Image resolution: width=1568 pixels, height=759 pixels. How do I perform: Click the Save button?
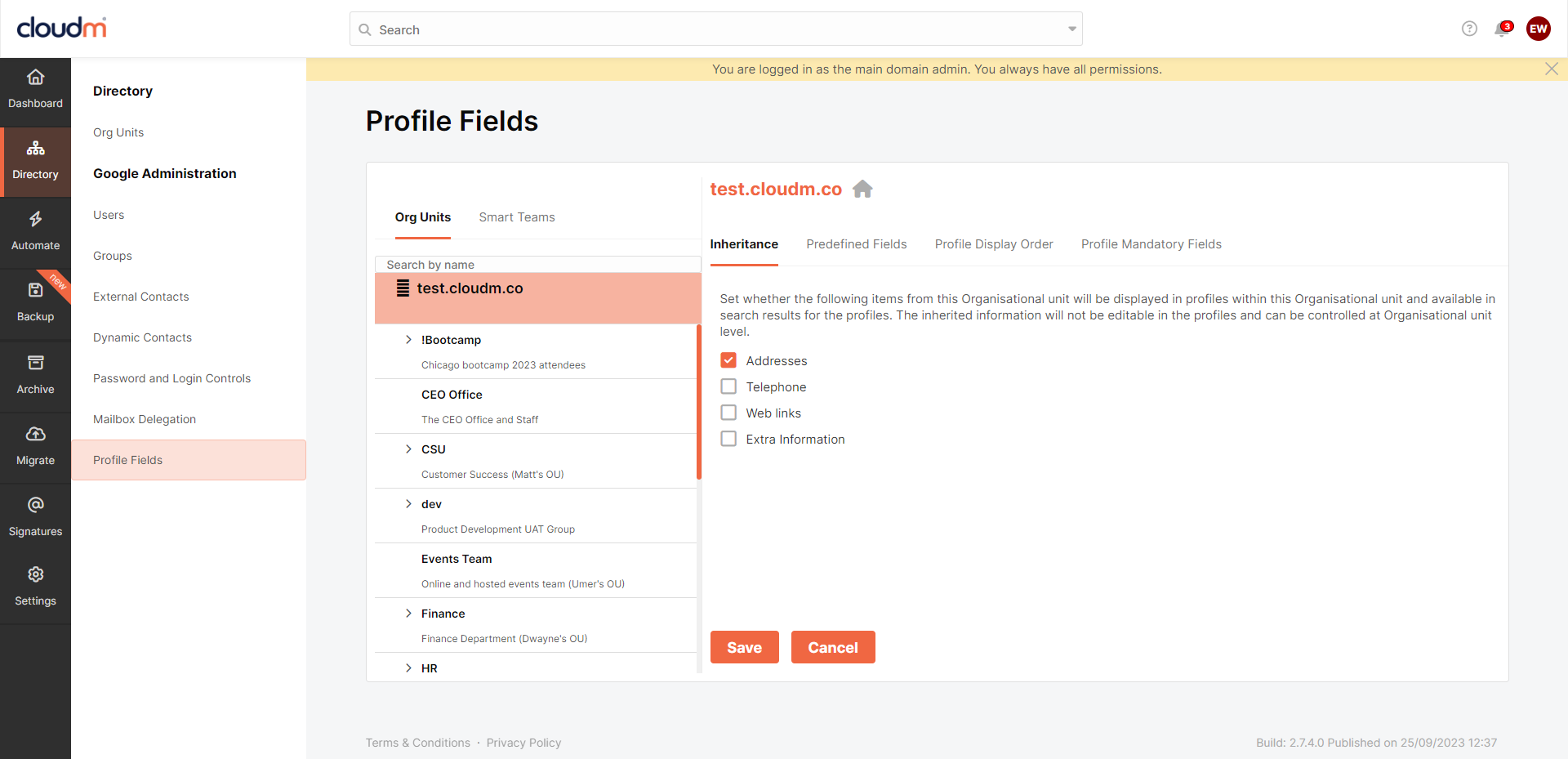pos(745,647)
